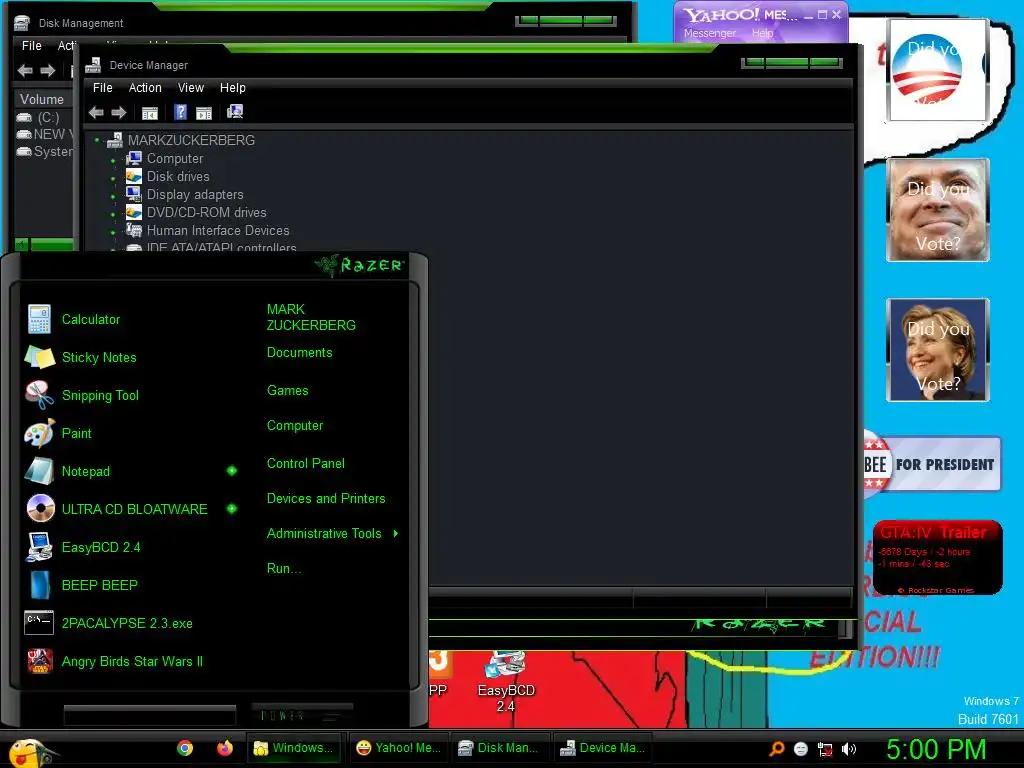Open Firefox from the taskbar

[x=225, y=748]
